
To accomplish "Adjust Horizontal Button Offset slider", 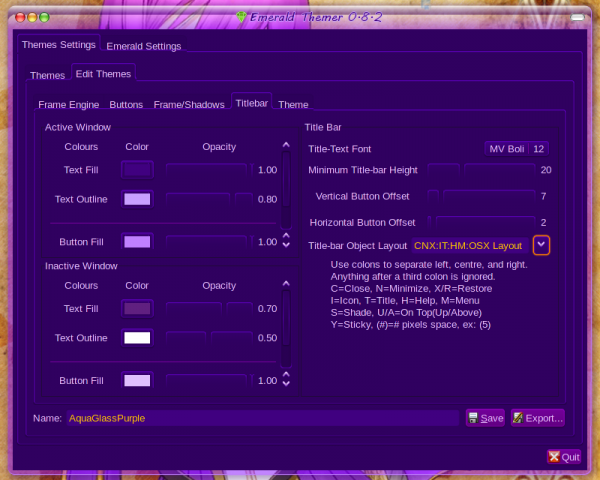I will pos(481,222).
